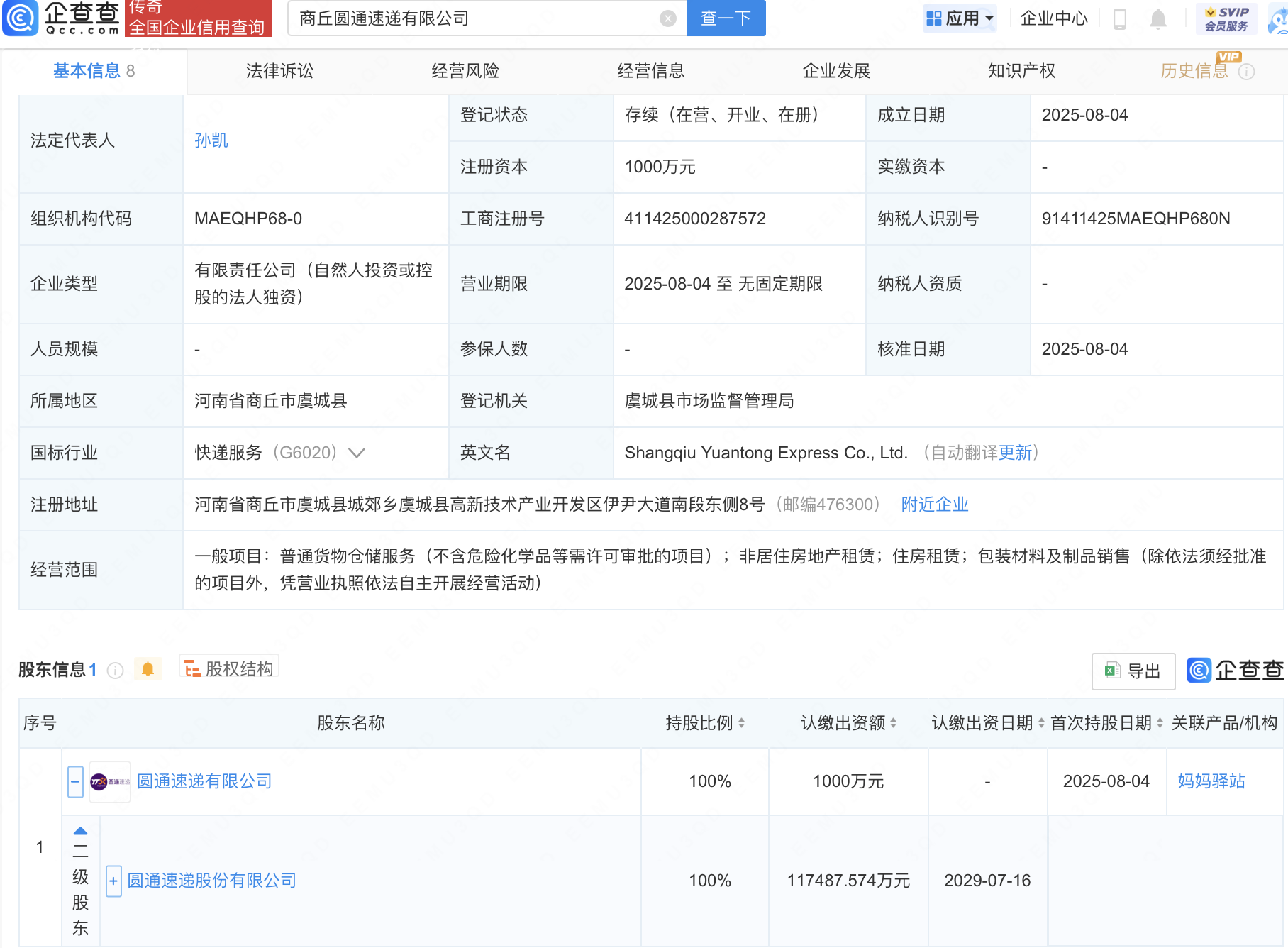
Task: Open the 附近企业 nearby companies link
Action: [x=934, y=505]
